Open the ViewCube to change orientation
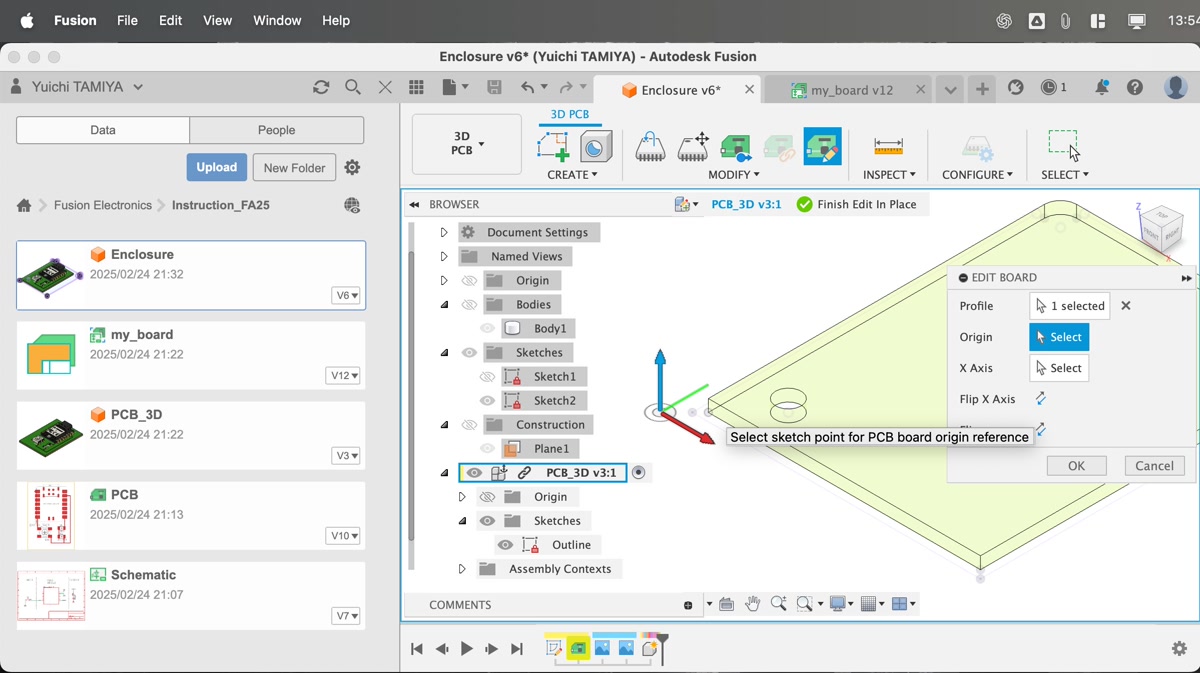Image resolution: width=1200 pixels, height=673 pixels. coord(1159,229)
